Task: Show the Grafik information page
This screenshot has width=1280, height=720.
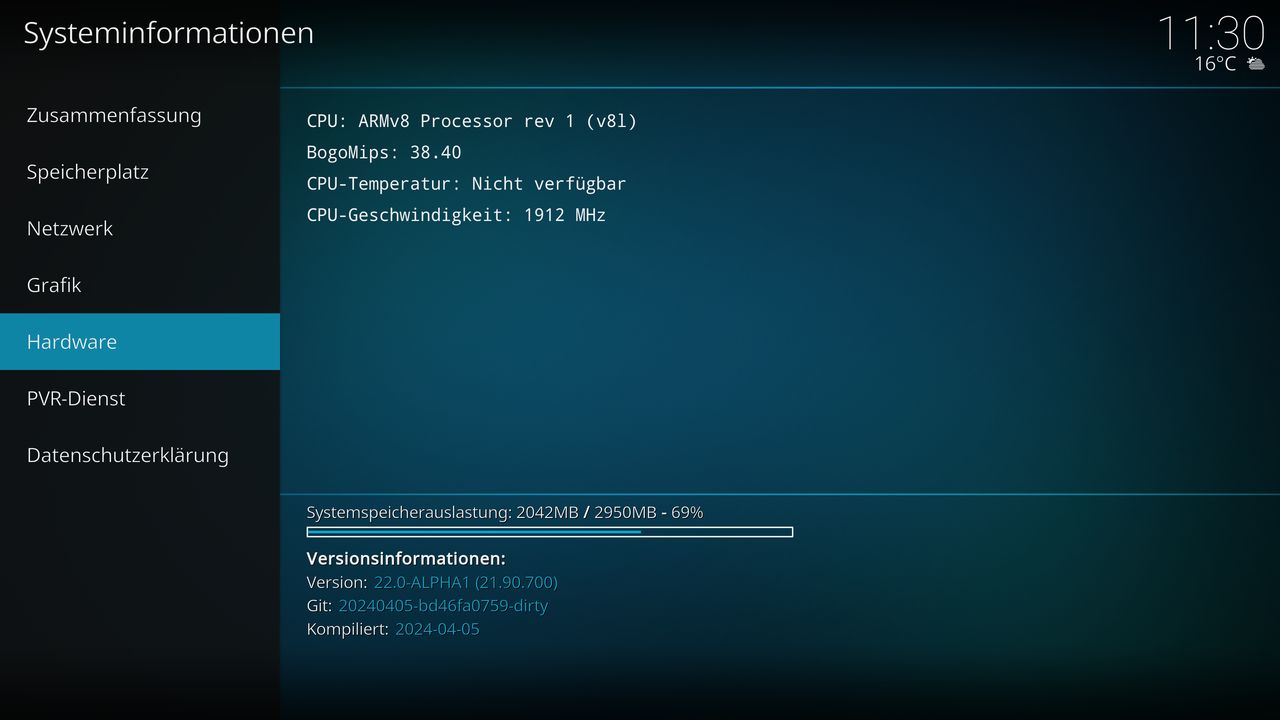Action: [x=140, y=285]
